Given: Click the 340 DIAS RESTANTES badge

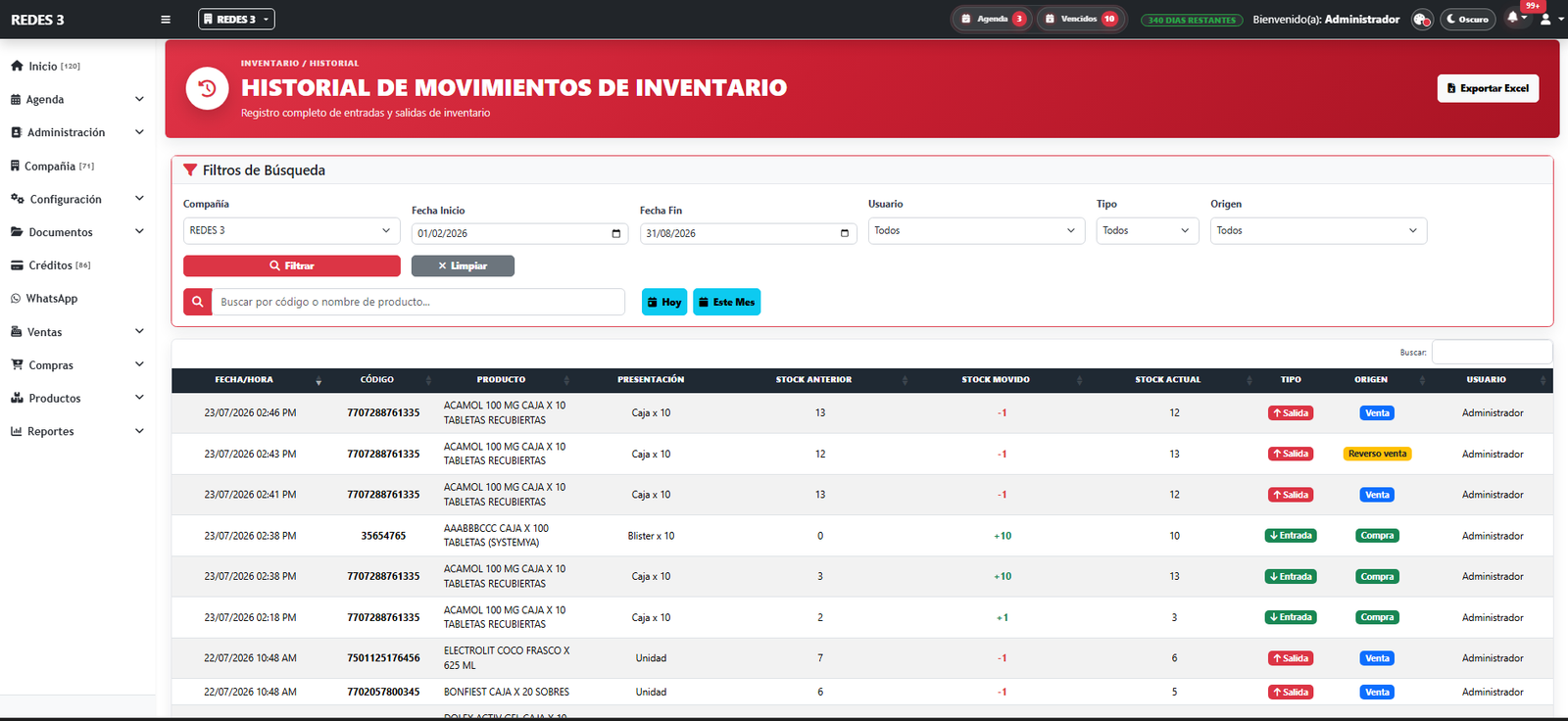Looking at the screenshot, I should (1192, 20).
